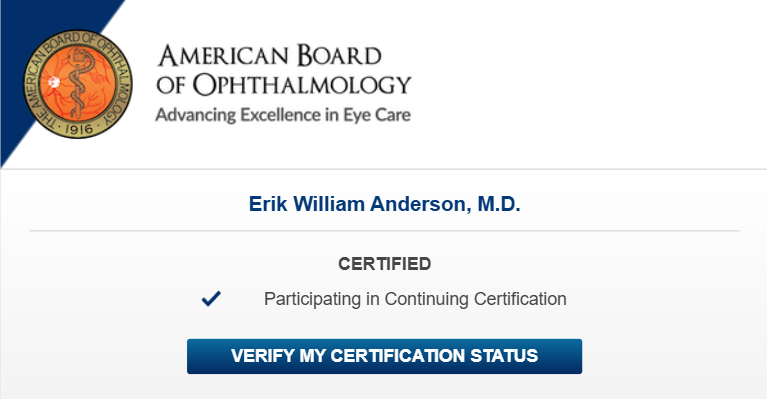Click the American Board of Ophthalmology seal
This screenshot has height=399, width=767.
click(x=78, y=84)
